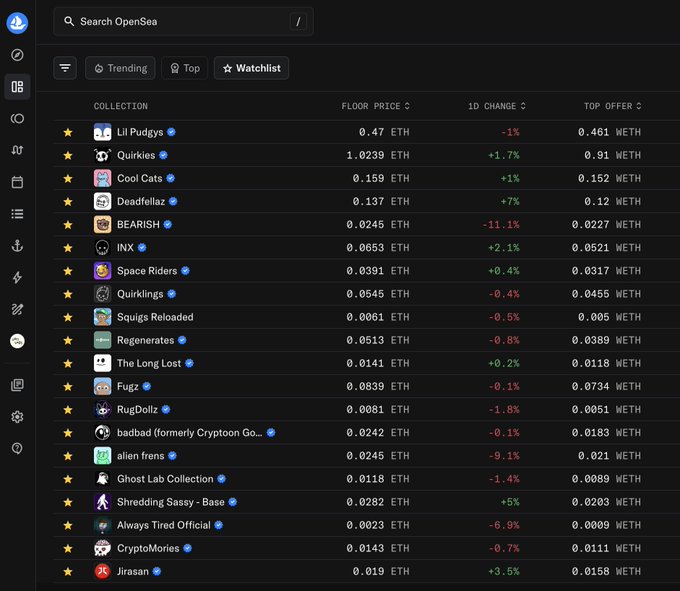Viewport: 680px width, 591px height.
Task: Open the Quirklings collection name
Action: pyautogui.click(x=140, y=294)
